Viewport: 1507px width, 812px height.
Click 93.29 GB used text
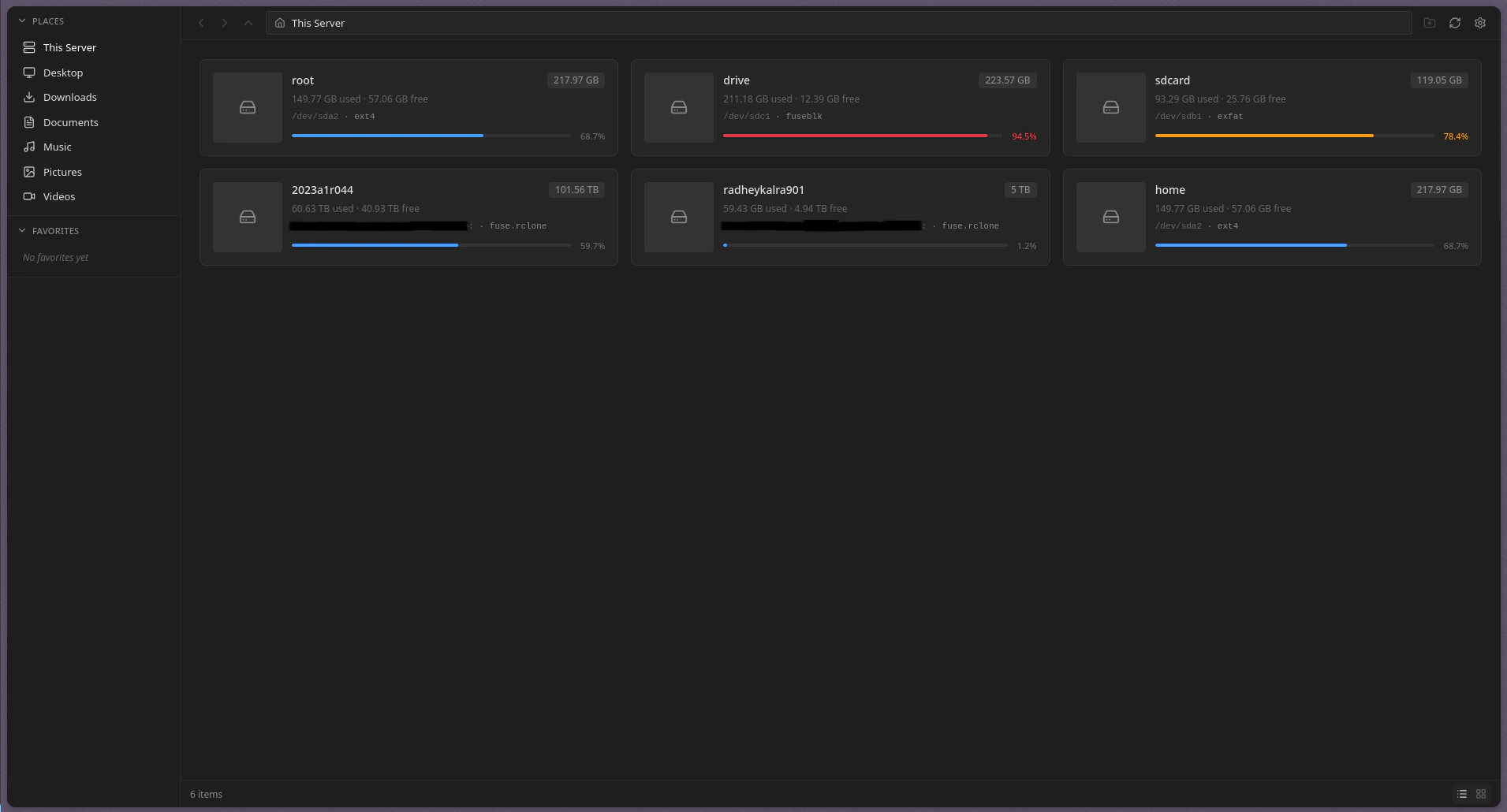click(1187, 99)
